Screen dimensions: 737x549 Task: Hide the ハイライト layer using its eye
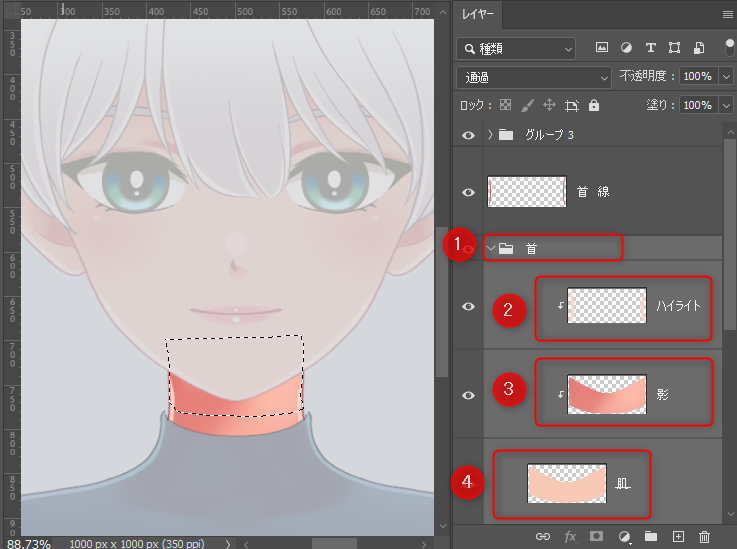(x=468, y=307)
